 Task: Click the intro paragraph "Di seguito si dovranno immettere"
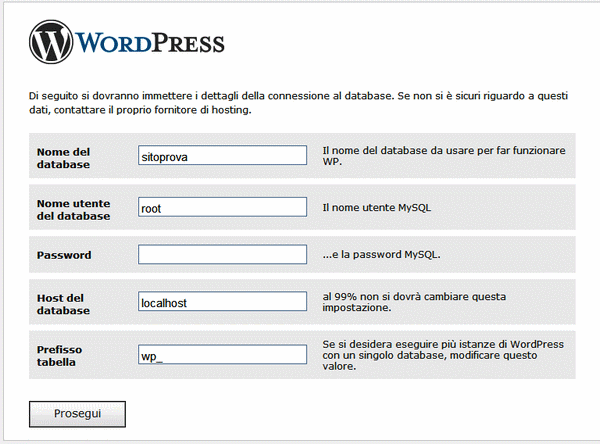click(298, 103)
